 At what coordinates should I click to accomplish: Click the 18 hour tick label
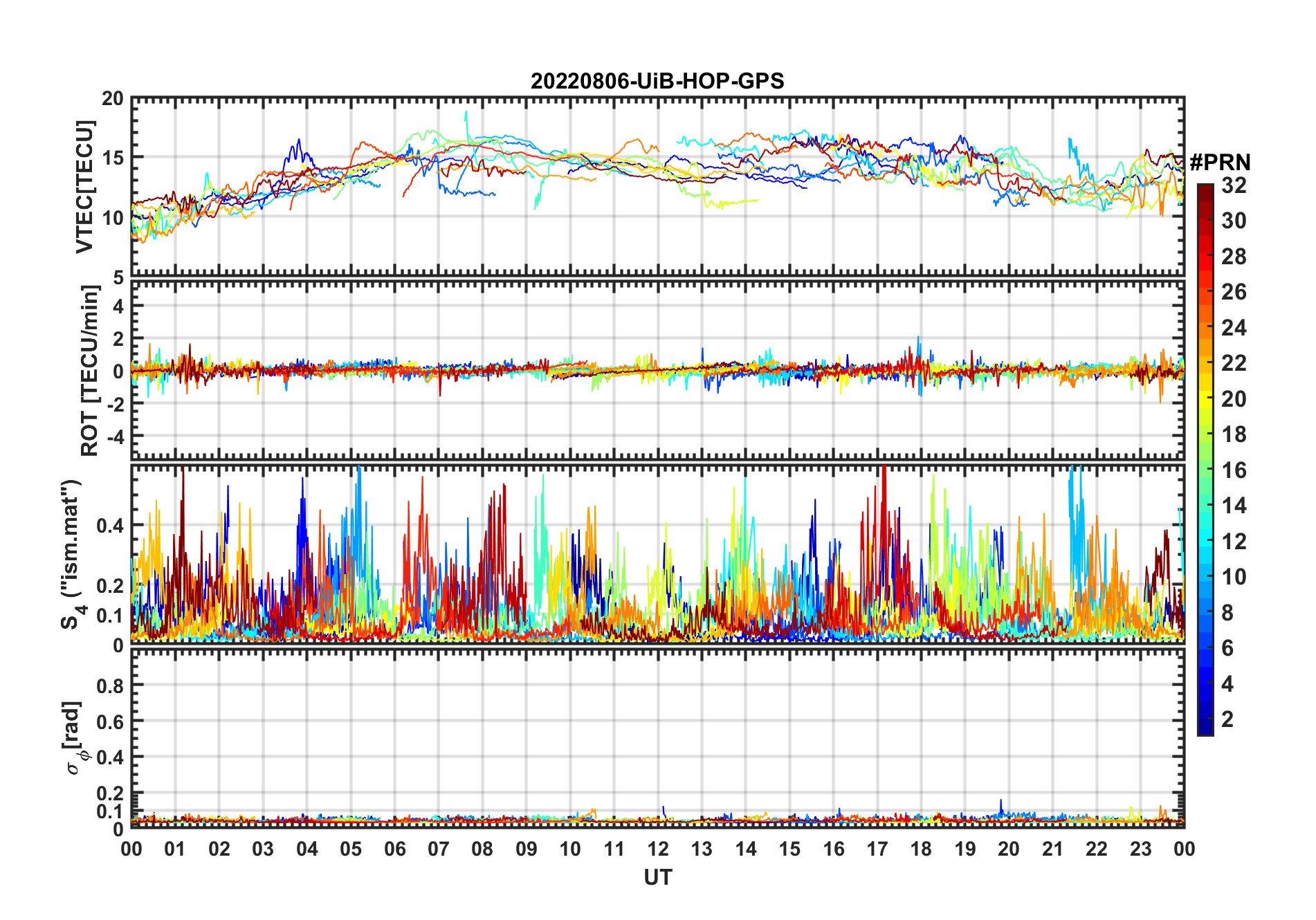(x=921, y=849)
